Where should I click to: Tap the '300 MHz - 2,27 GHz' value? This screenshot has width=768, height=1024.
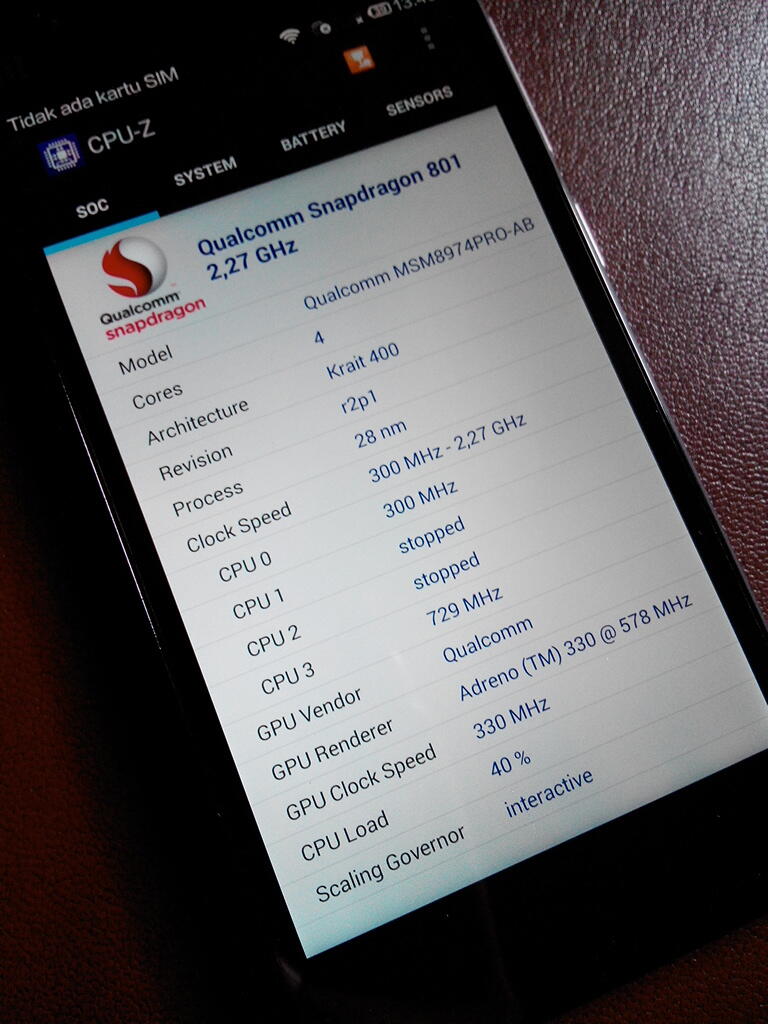(x=447, y=447)
